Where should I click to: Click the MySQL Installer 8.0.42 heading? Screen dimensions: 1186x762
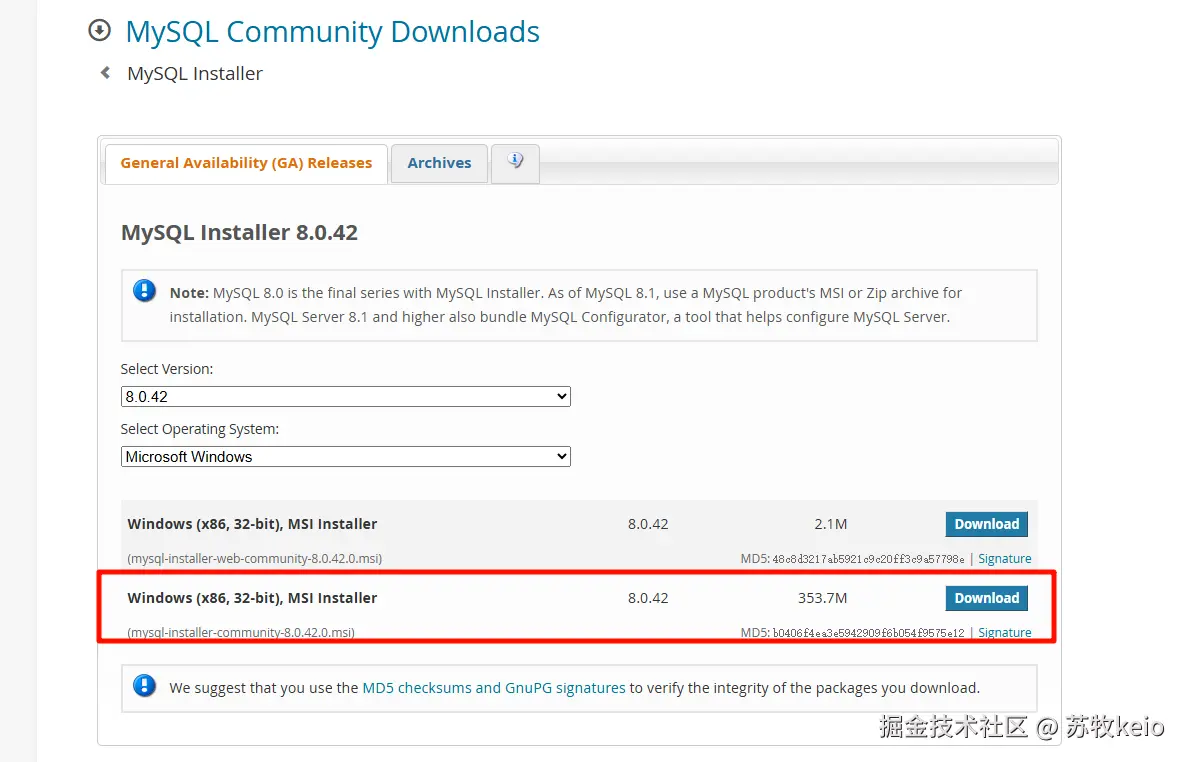click(x=239, y=232)
